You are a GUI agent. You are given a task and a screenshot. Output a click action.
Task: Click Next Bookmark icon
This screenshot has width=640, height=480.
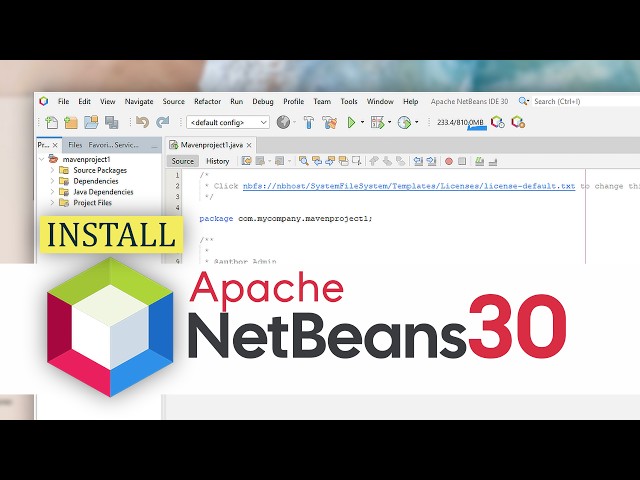[x=387, y=161]
